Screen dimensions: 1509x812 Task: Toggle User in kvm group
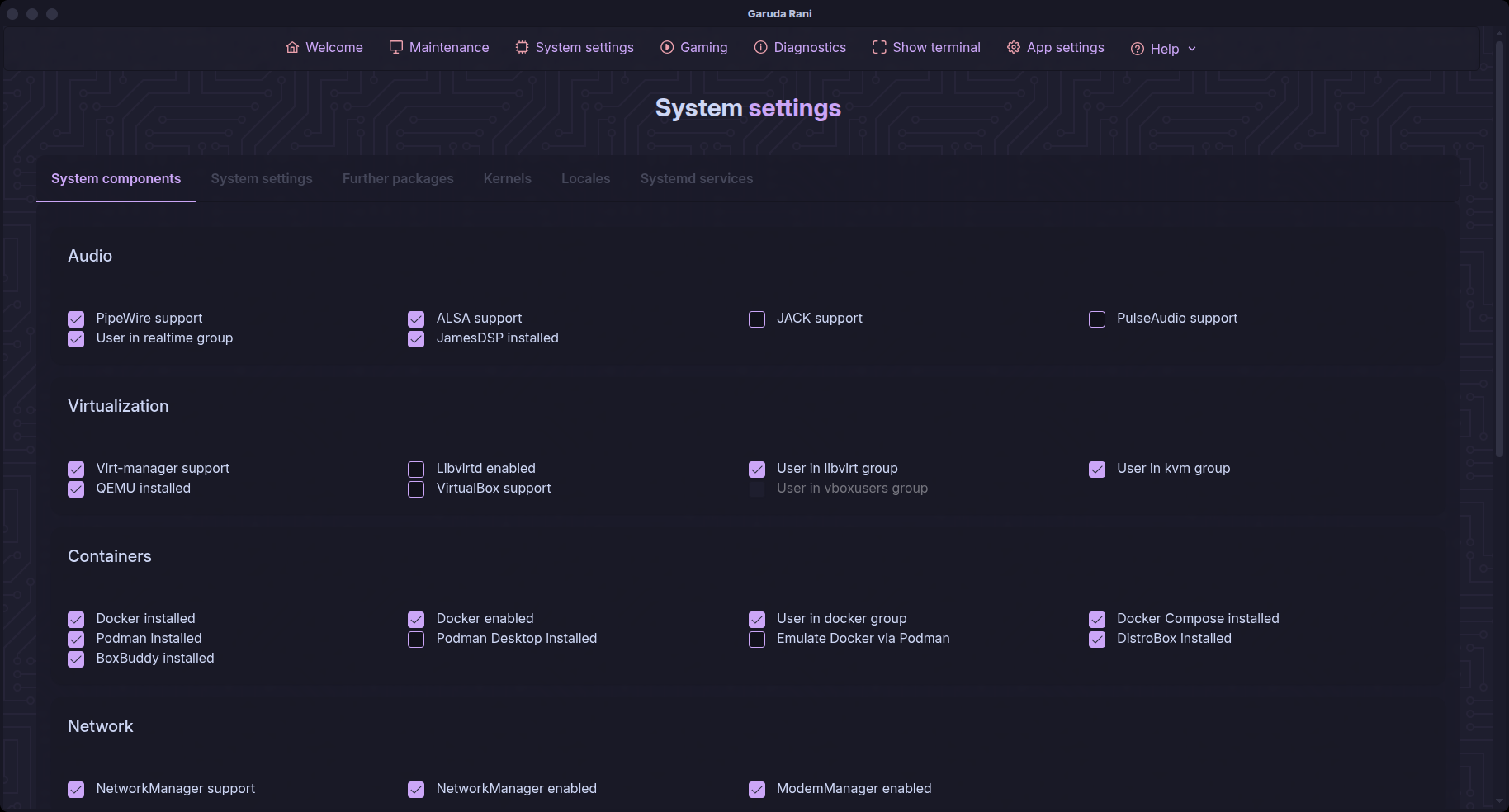[1097, 470]
